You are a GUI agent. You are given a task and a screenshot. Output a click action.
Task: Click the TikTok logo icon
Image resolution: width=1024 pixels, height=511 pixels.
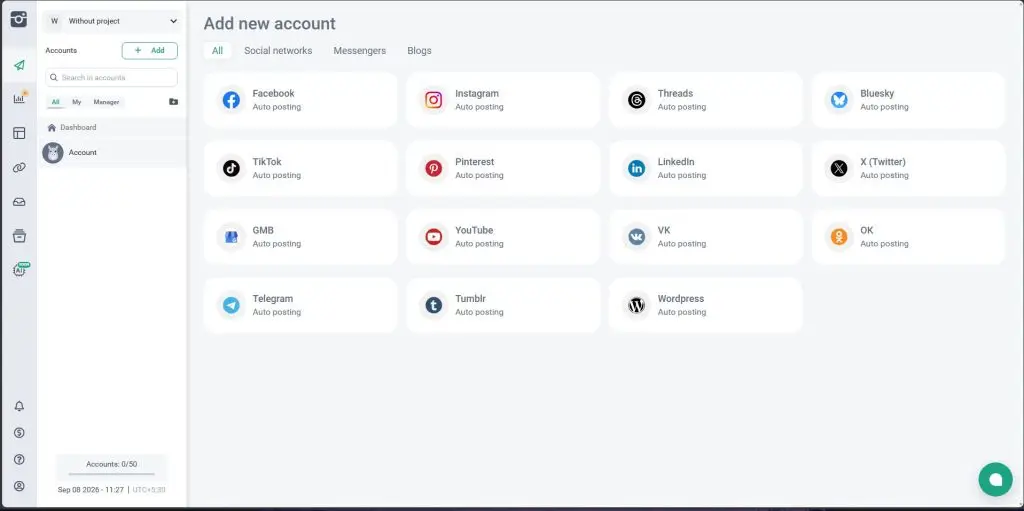[x=231, y=169]
